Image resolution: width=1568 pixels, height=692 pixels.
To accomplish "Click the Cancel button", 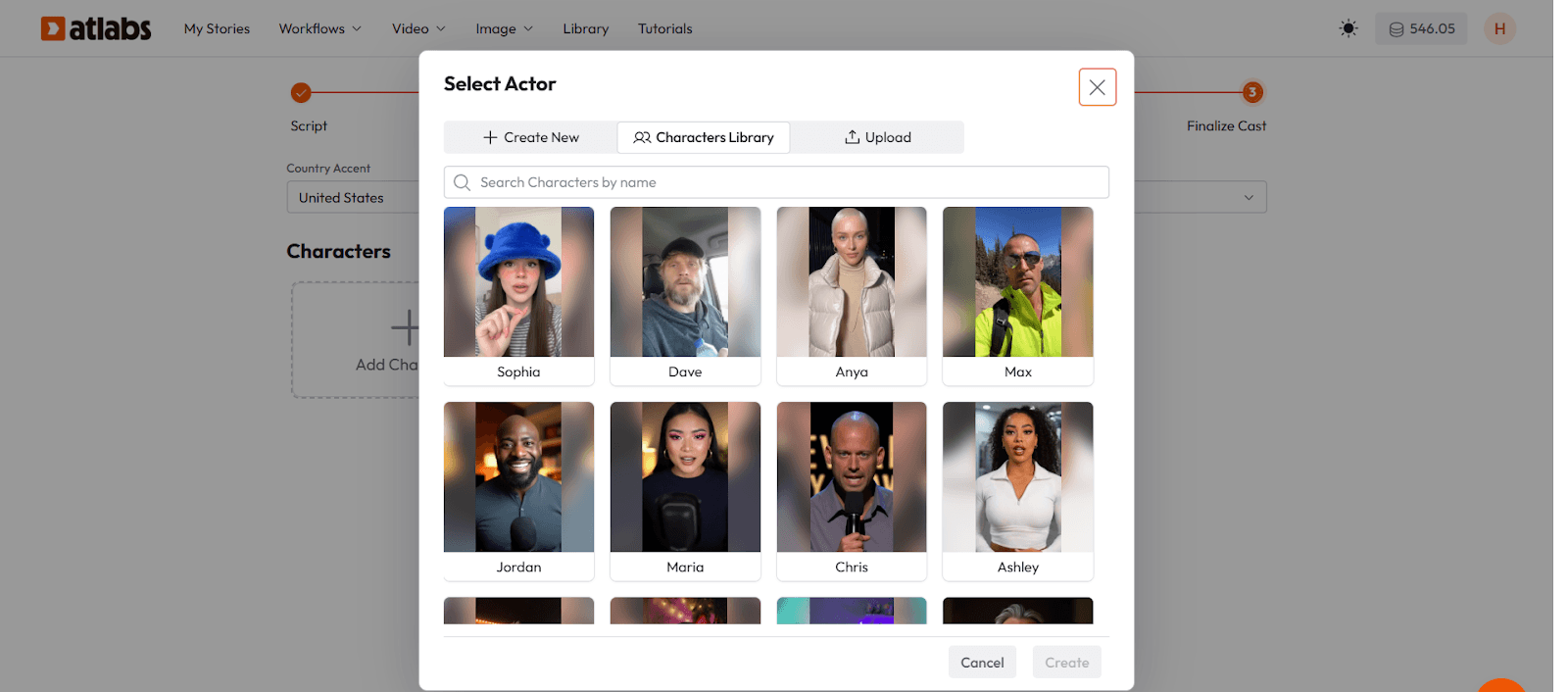I will pyautogui.click(x=982, y=663).
